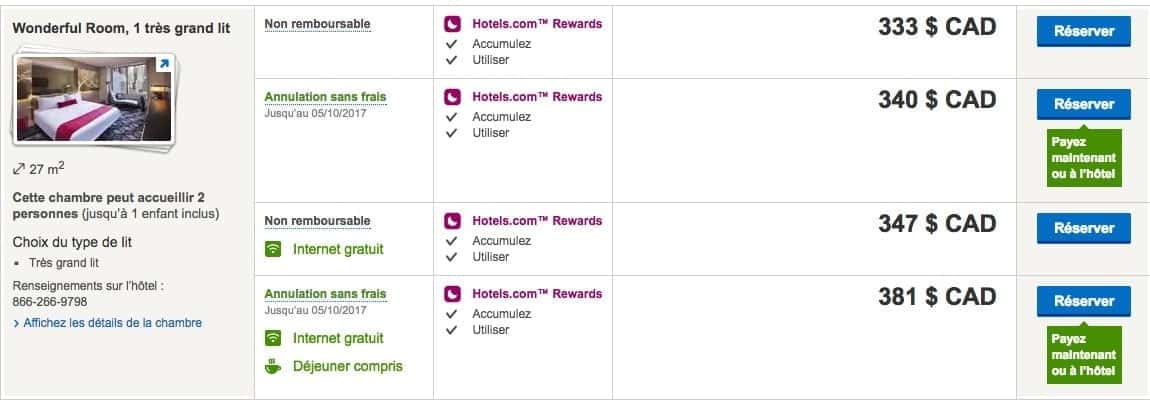Click the first Non remboursable policy link
Screen dimensions: 1150x405
click(x=317, y=24)
